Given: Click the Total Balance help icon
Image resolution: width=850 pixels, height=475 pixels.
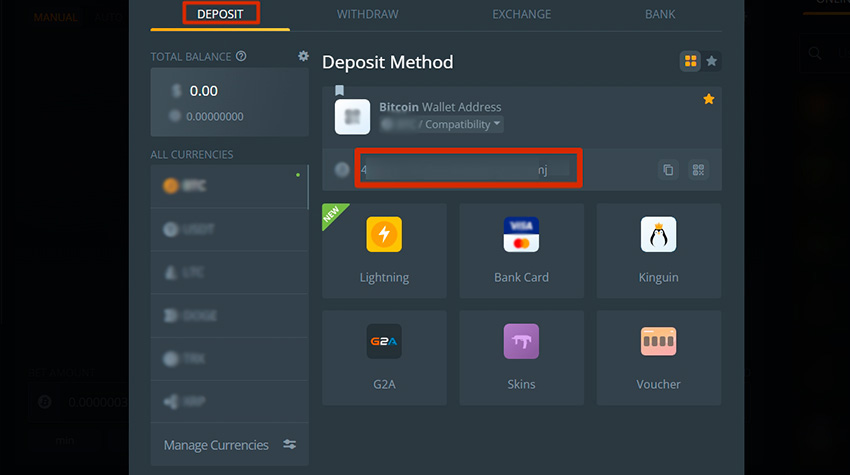Looking at the screenshot, I should tap(241, 57).
